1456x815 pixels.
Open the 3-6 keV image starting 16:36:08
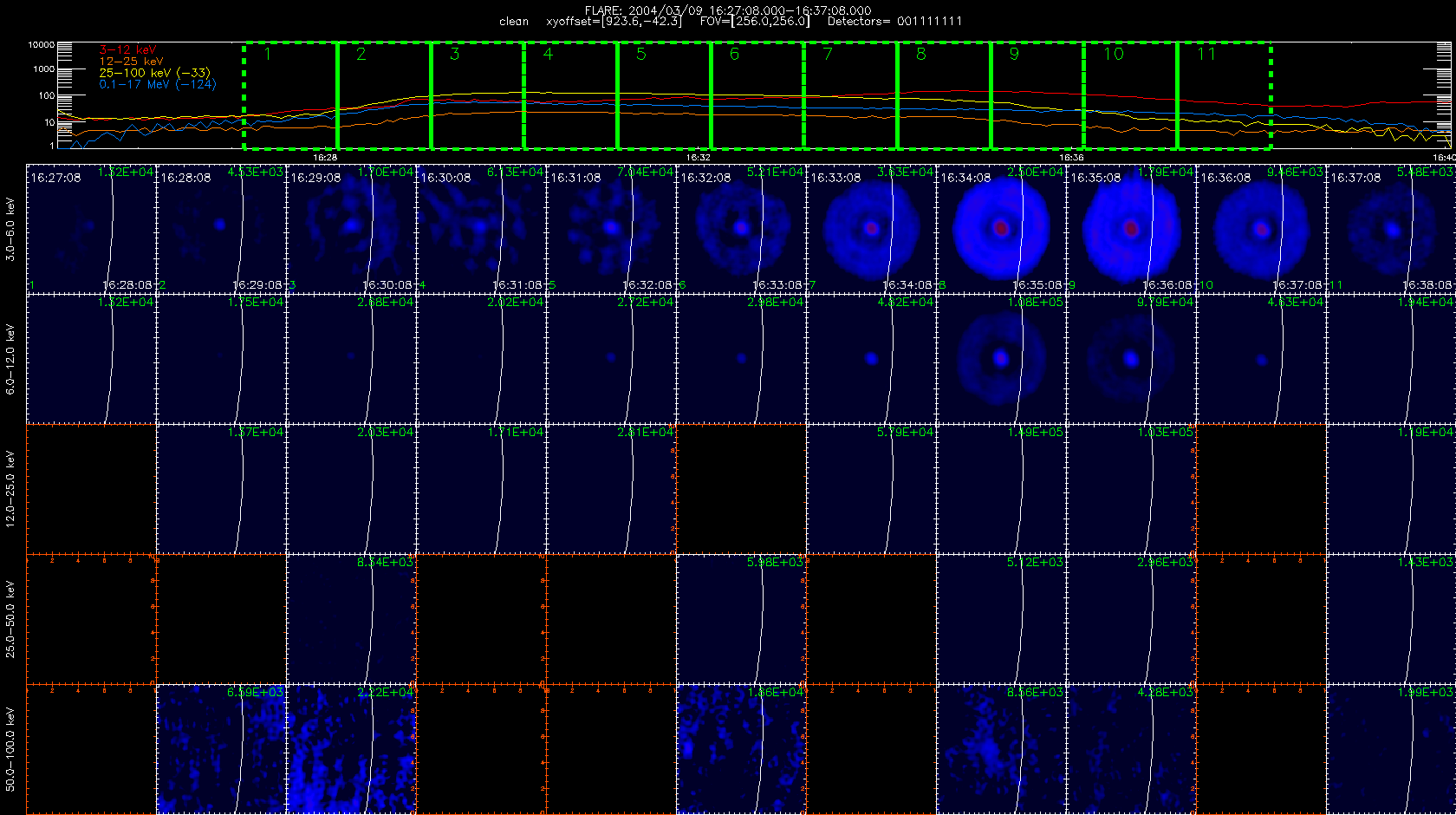pyautogui.click(x=1262, y=229)
